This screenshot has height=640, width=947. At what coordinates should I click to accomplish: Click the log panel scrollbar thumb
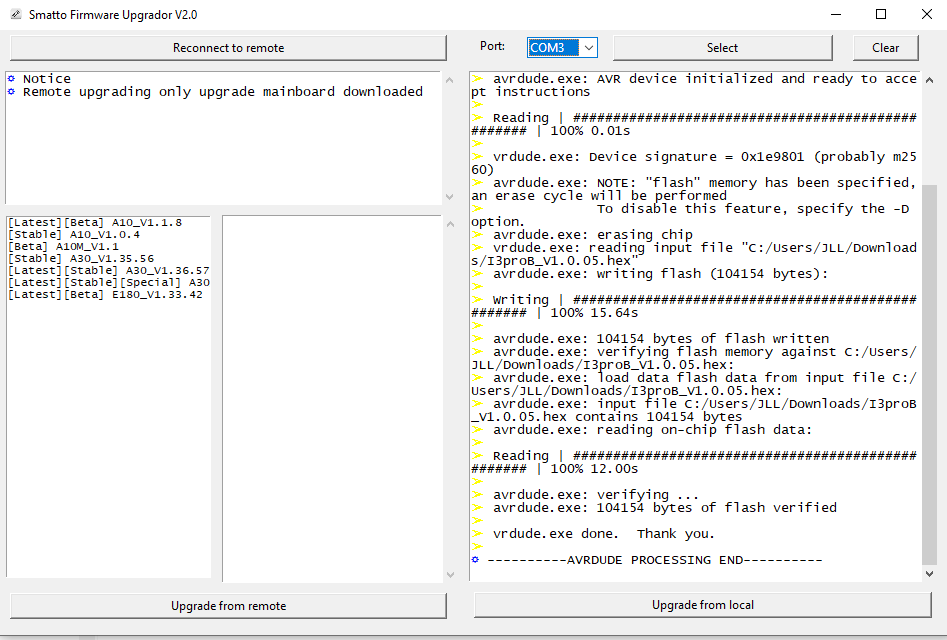click(929, 374)
